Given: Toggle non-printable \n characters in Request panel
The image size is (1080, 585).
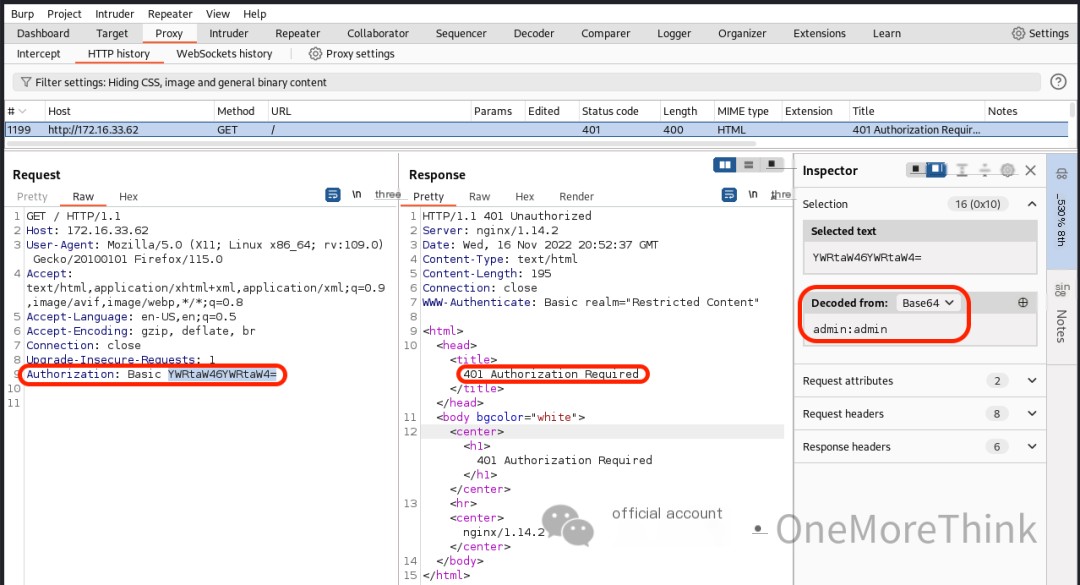Looking at the screenshot, I should pos(357,195).
